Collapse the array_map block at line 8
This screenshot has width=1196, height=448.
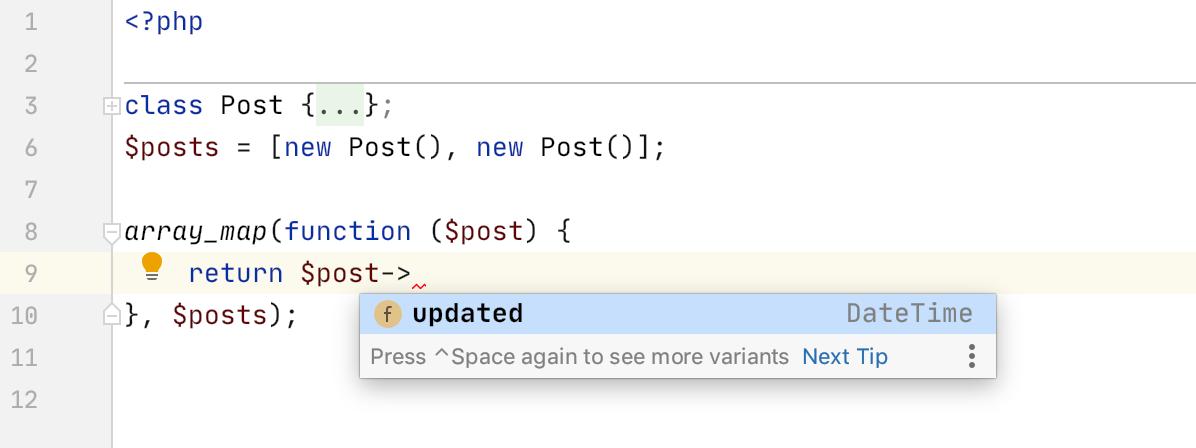click(x=111, y=232)
